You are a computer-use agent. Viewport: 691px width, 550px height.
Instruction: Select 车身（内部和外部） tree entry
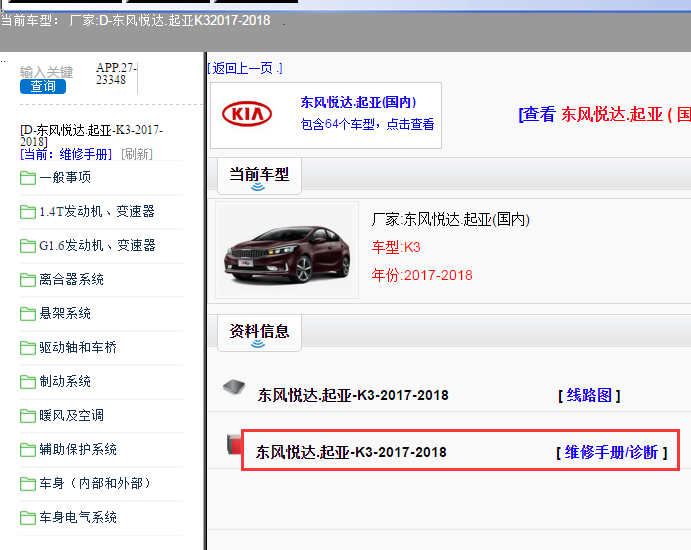(x=95, y=483)
